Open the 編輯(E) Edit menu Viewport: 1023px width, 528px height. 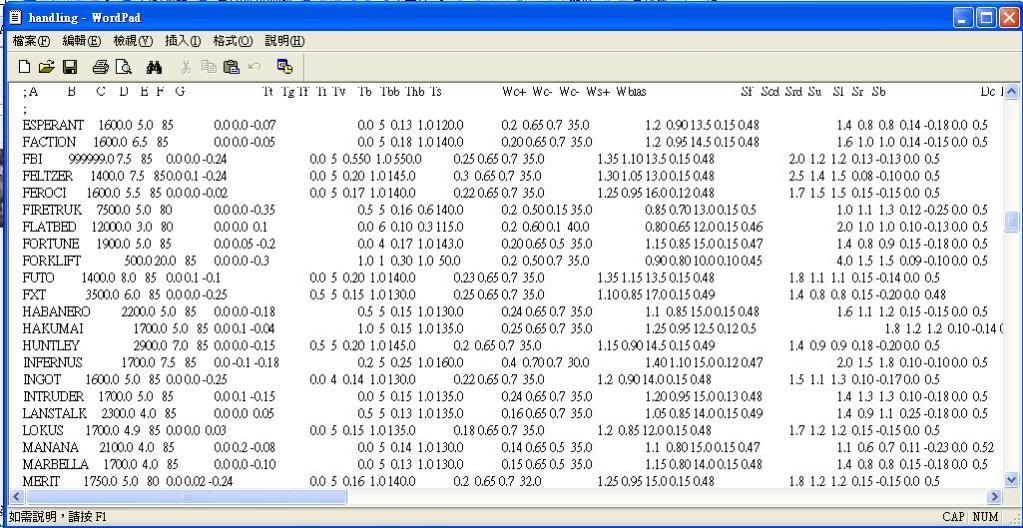pos(83,40)
